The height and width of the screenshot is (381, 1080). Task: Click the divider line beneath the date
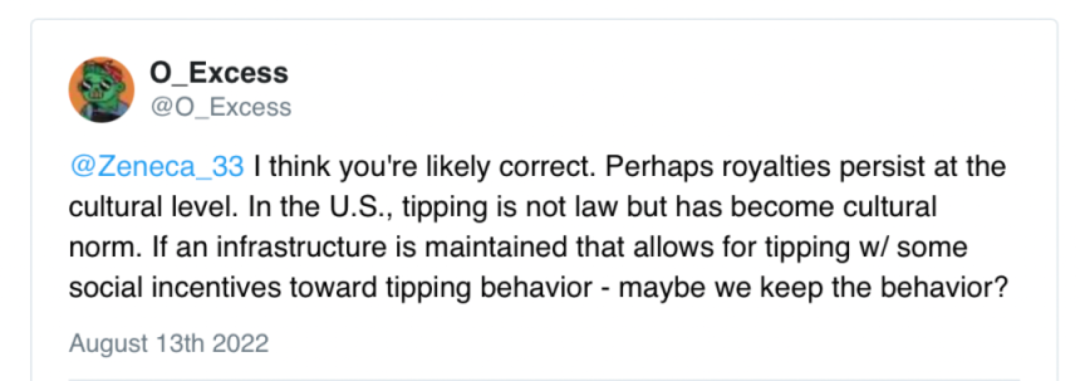pos(544,378)
